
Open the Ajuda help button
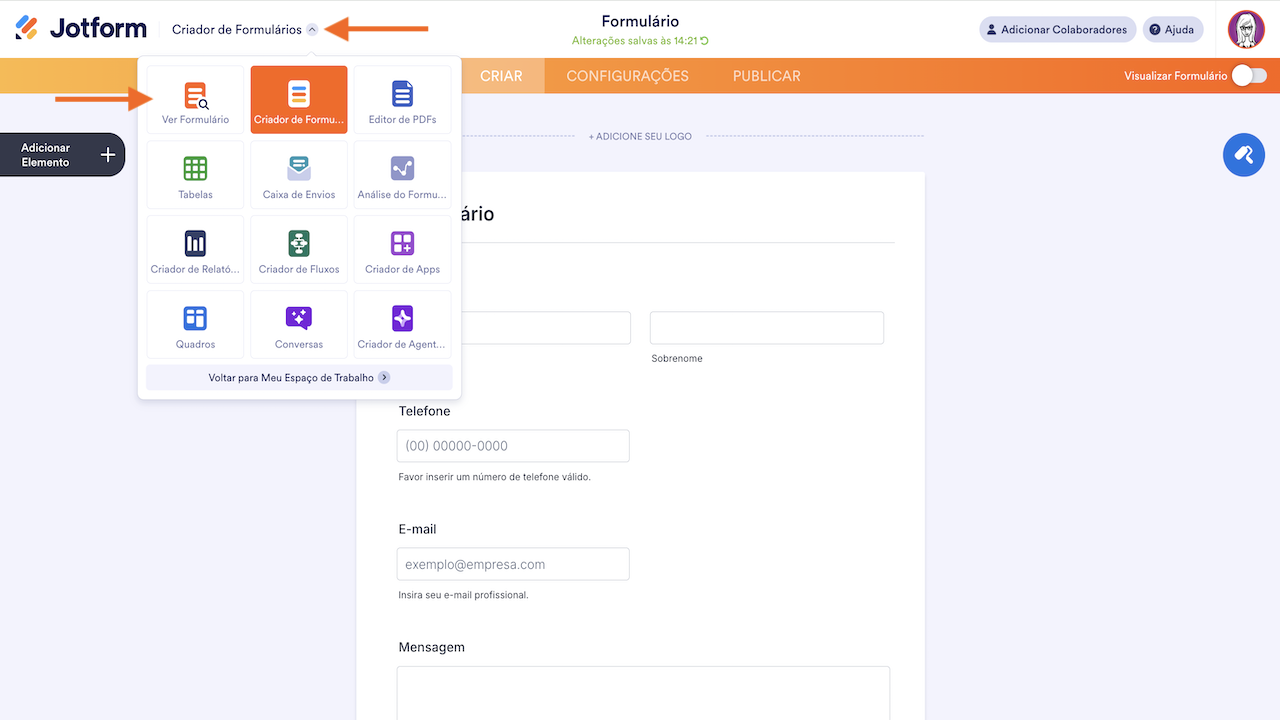coord(1173,29)
